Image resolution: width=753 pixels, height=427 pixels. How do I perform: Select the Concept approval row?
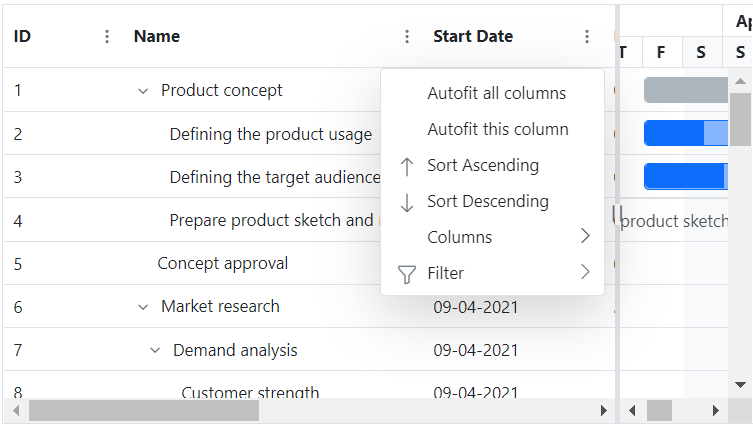(x=222, y=264)
